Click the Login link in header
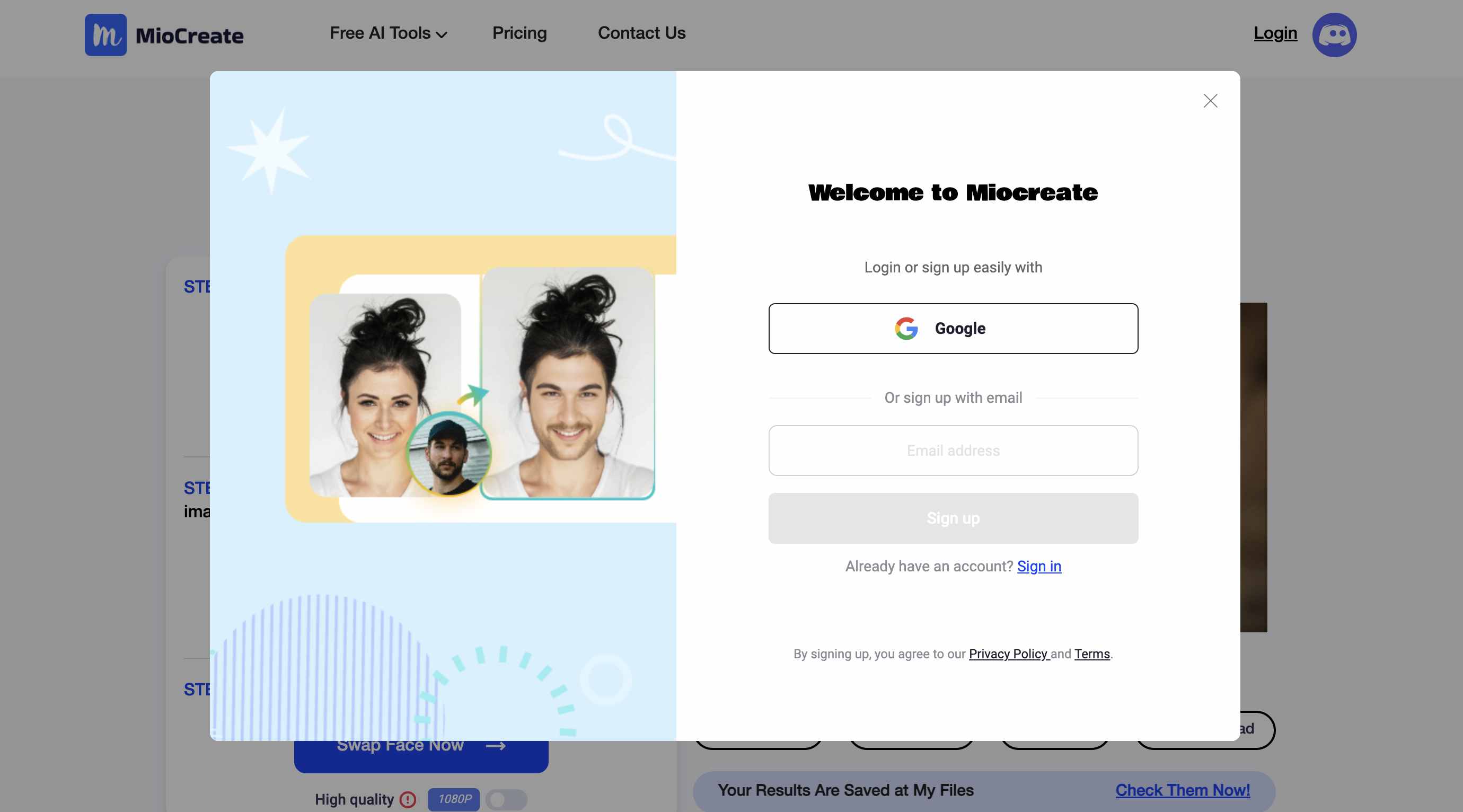 click(1275, 33)
